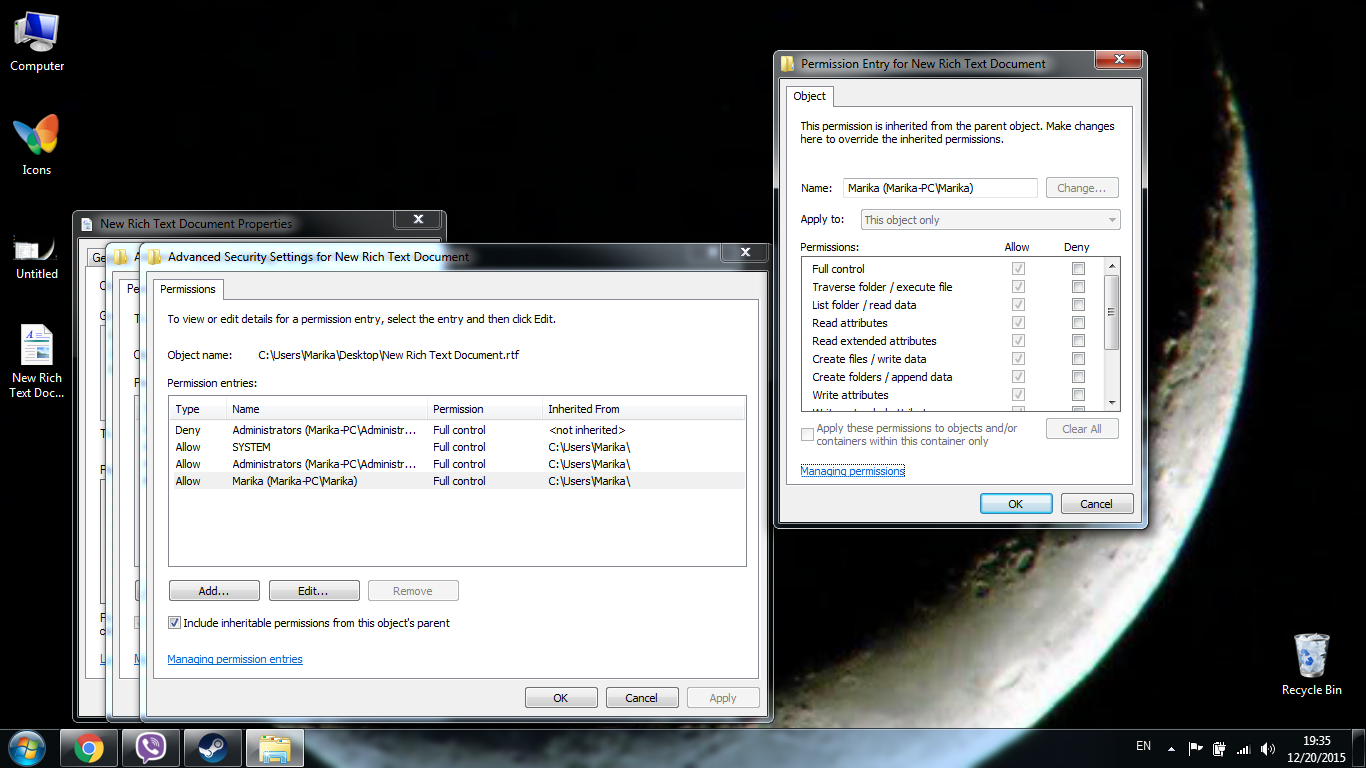The image size is (1366, 768).
Task: Click OK in Advanced Security Settings
Action: coord(561,698)
